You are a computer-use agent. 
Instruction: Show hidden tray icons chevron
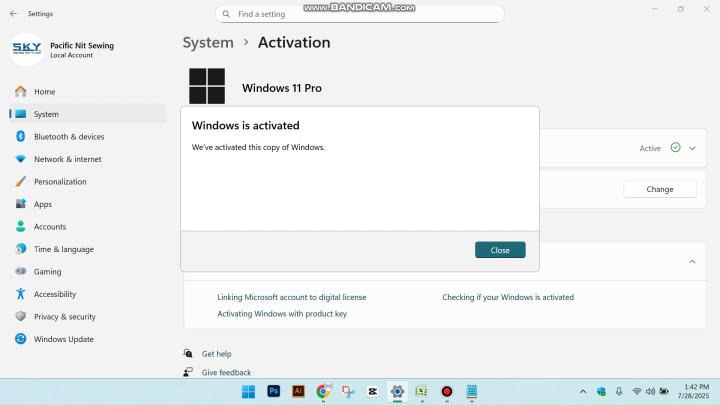click(x=583, y=392)
